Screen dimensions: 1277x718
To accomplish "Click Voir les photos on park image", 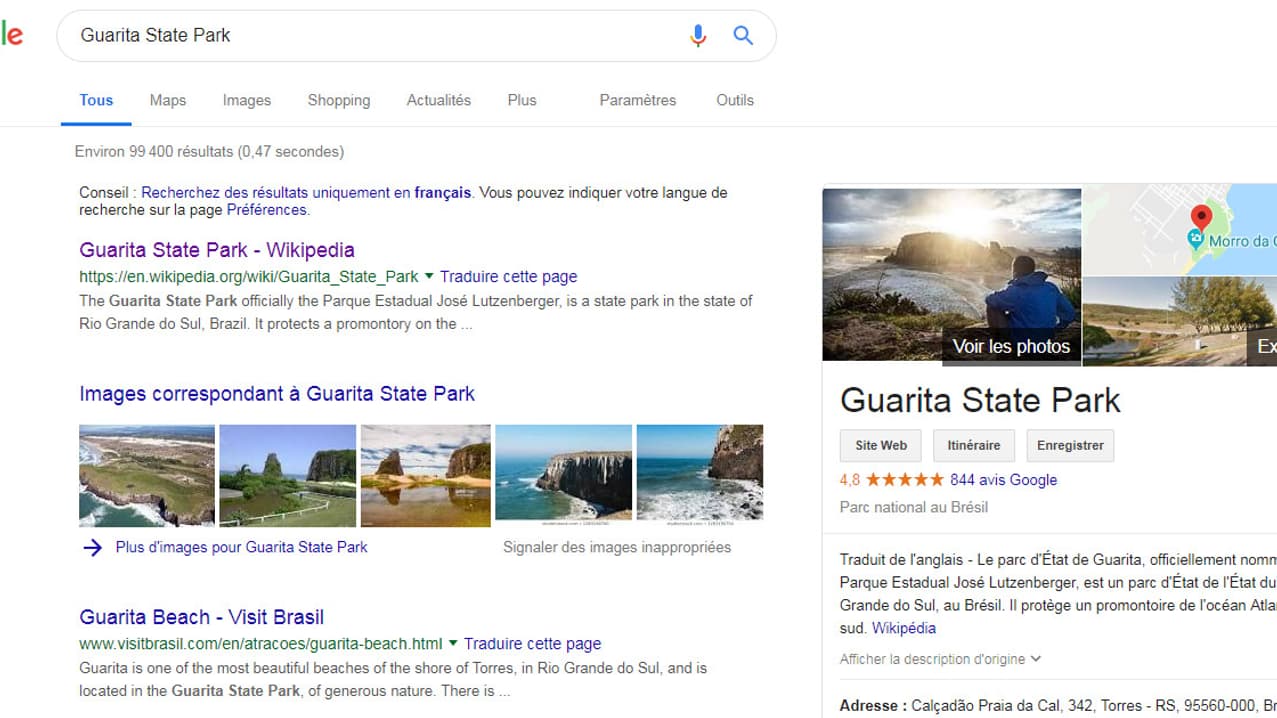I will 1011,346.
